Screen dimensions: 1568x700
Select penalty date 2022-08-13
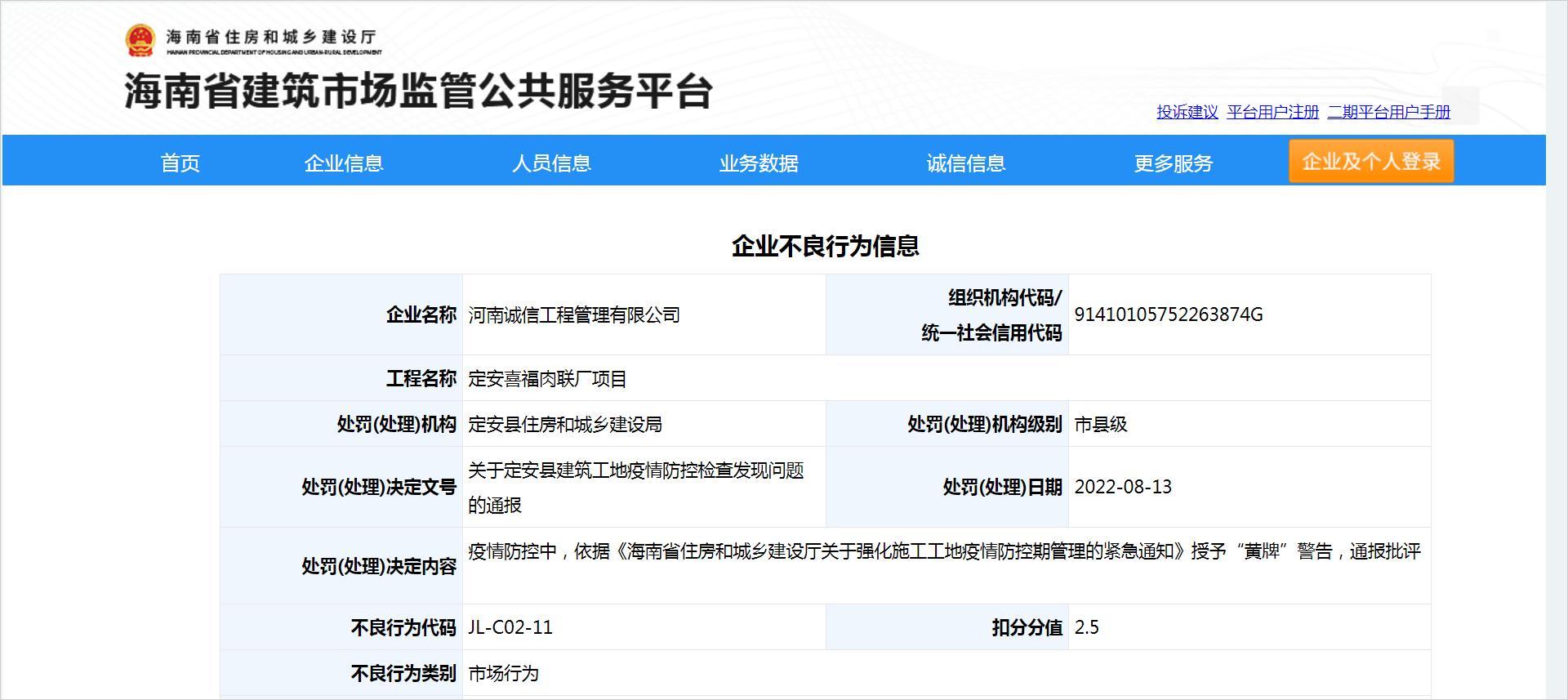click(1123, 487)
